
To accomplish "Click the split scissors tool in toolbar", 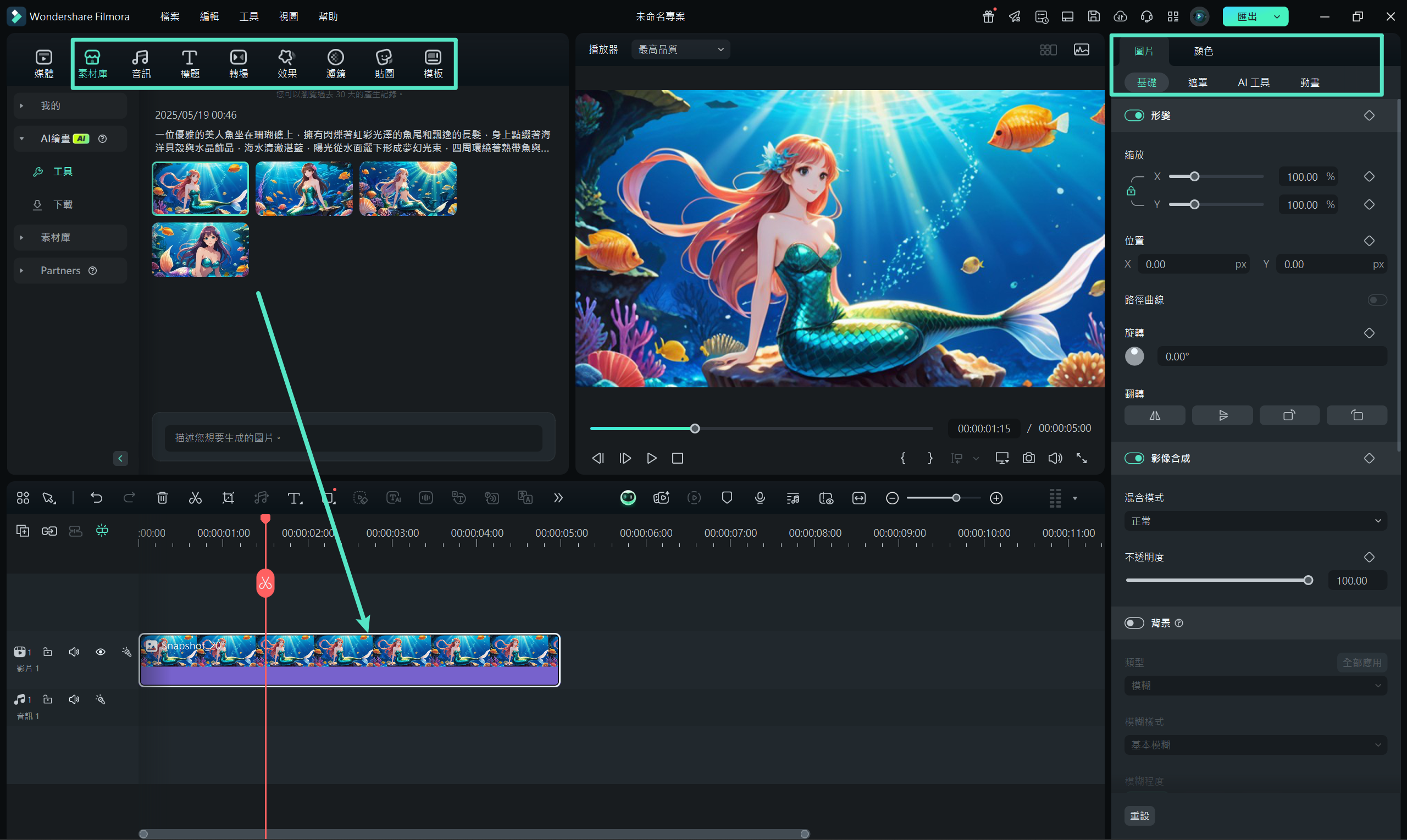I will [x=195, y=498].
